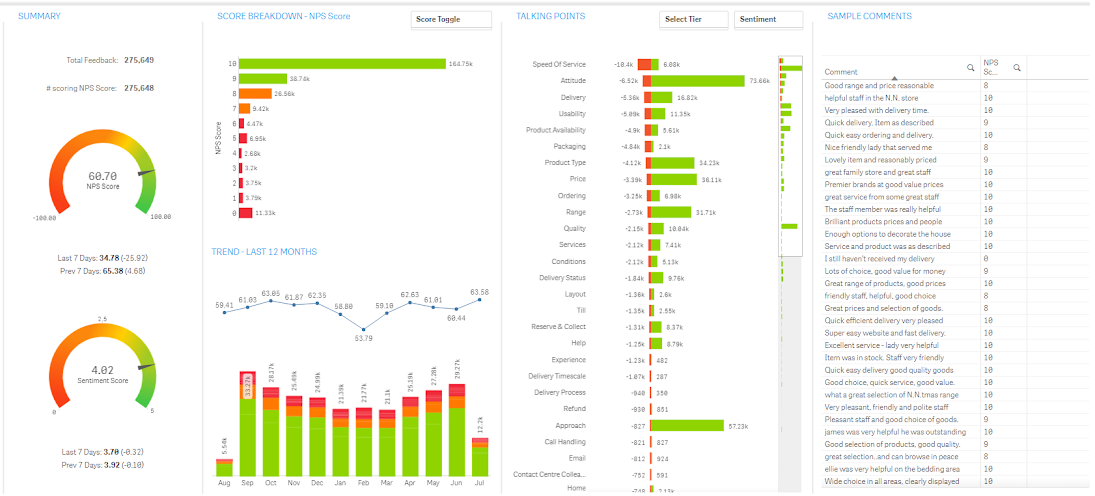This screenshot has height=496, width=1095.
Task: Click the SCORE BREAKDOWN - NPS Score title
Action: [x=284, y=16]
